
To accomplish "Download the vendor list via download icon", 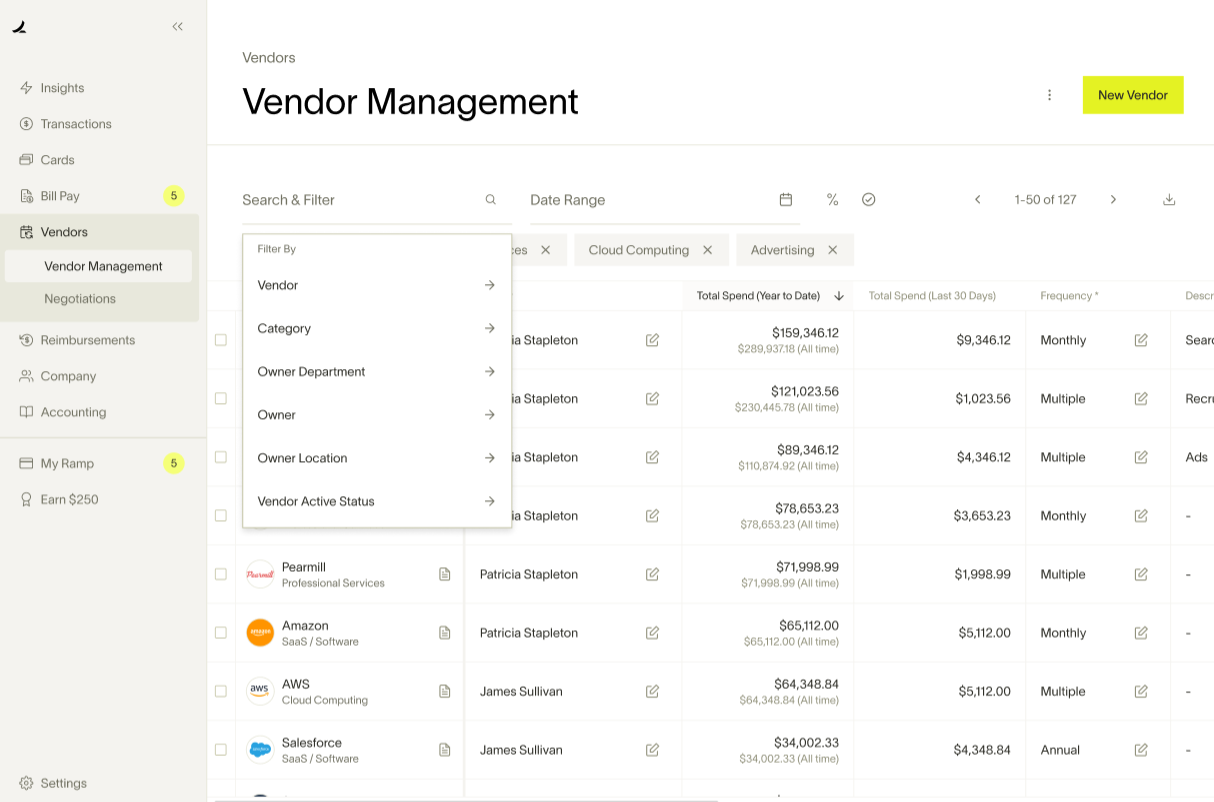I will point(1169,200).
